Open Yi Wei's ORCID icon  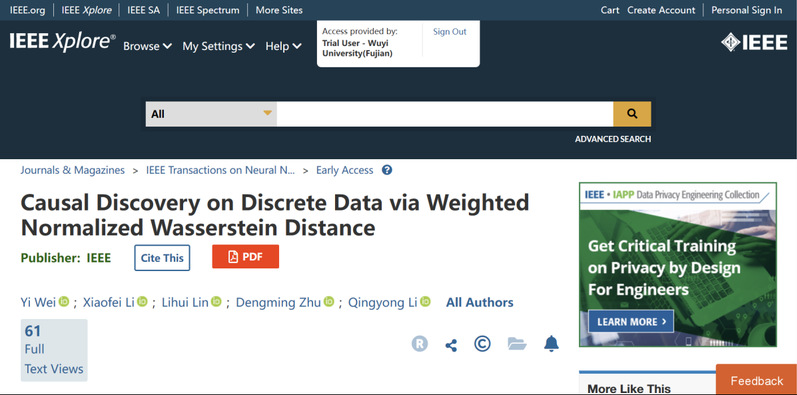[x=64, y=302]
